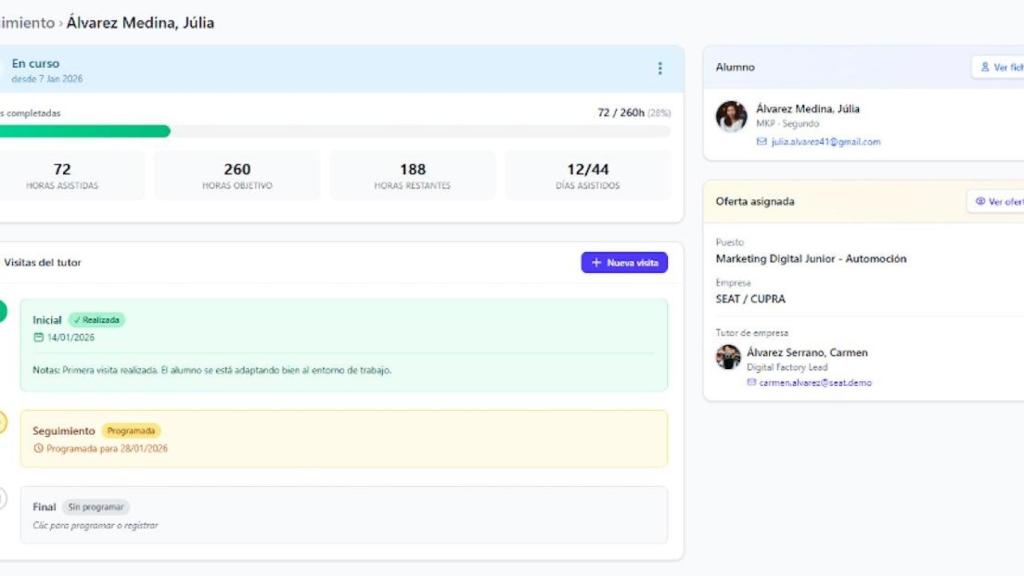The image size is (1024, 576).
Task: Click envelope icon beside Júlia's email
Action: [762, 142]
